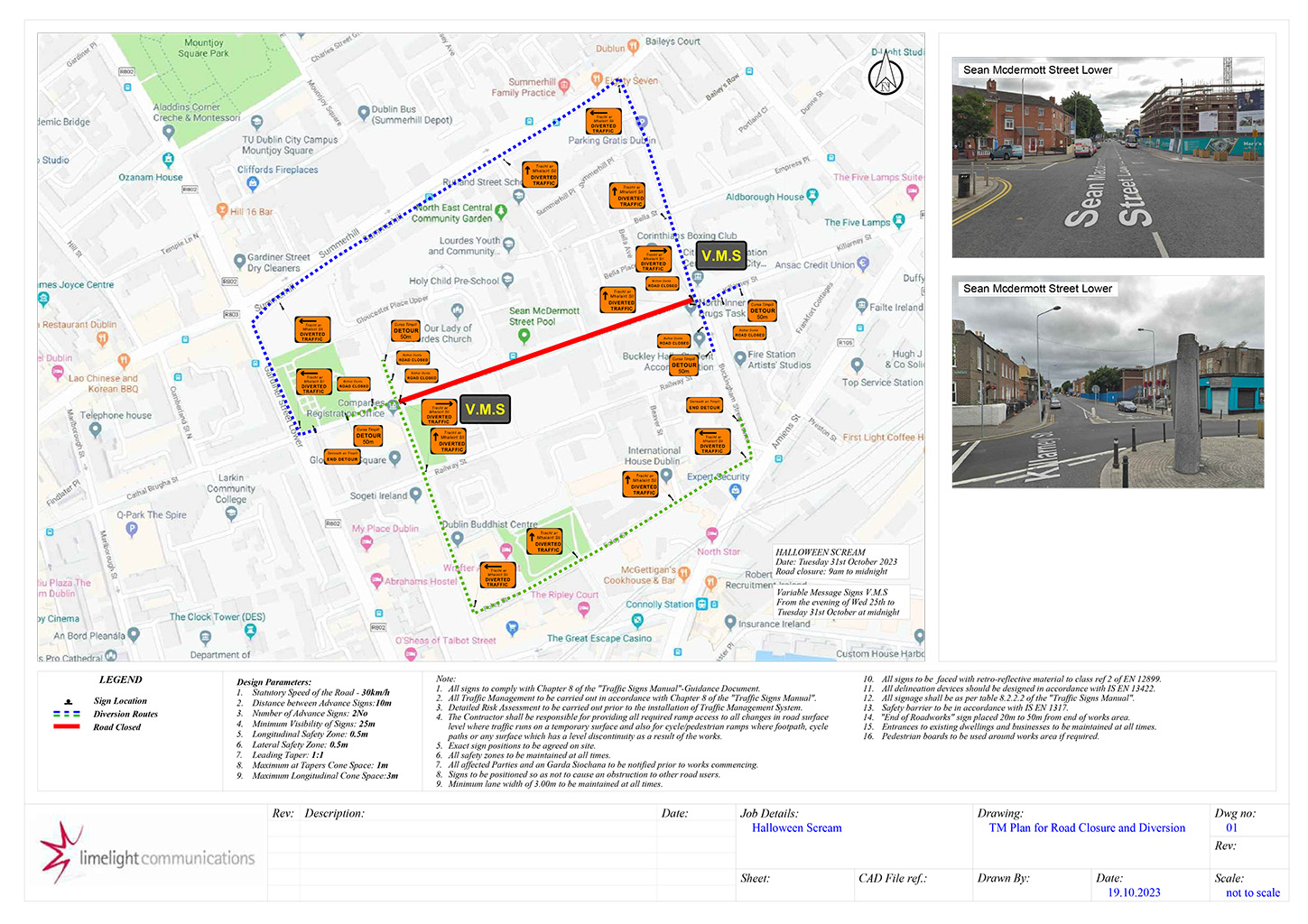Click the Q-Park The Spire parking pin
Image resolution: width=1308 pixels, height=924 pixels.
[133, 530]
